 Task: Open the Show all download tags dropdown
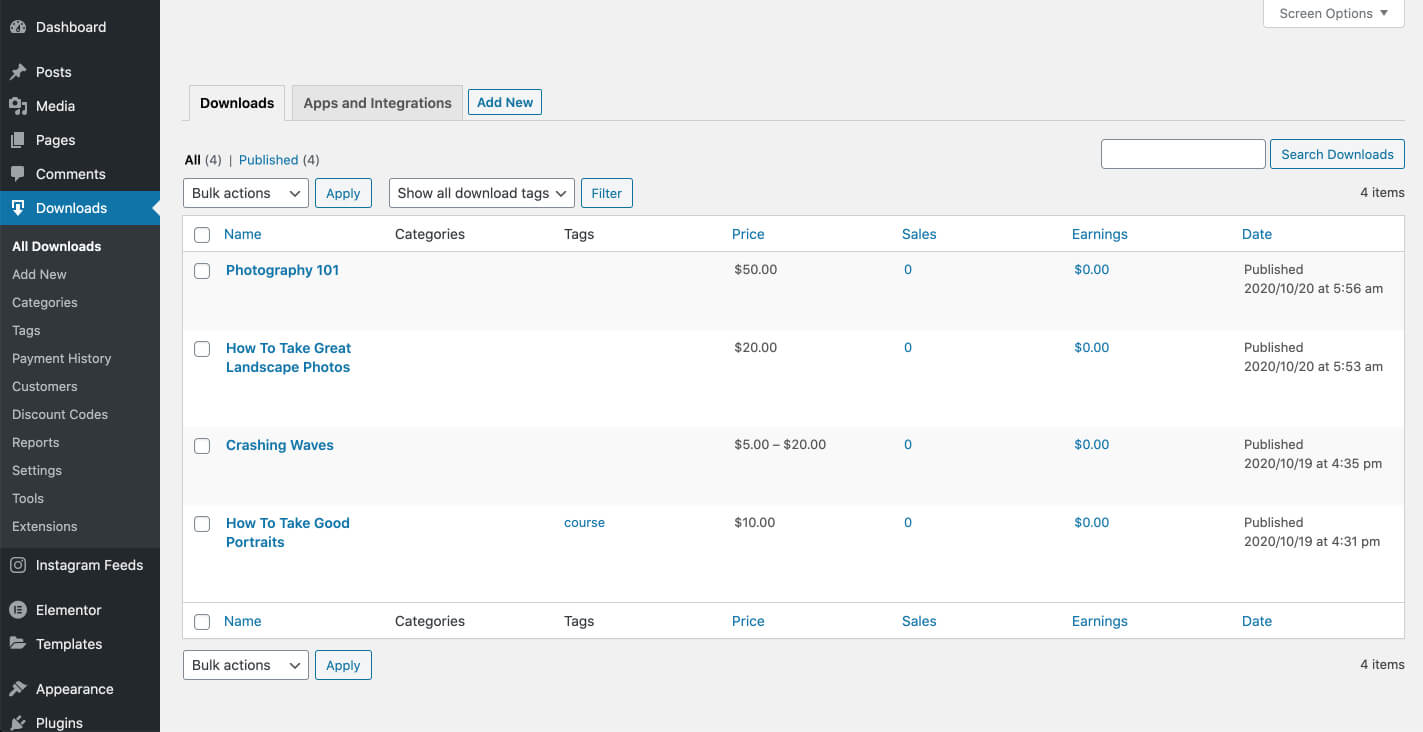pyautogui.click(x=482, y=193)
